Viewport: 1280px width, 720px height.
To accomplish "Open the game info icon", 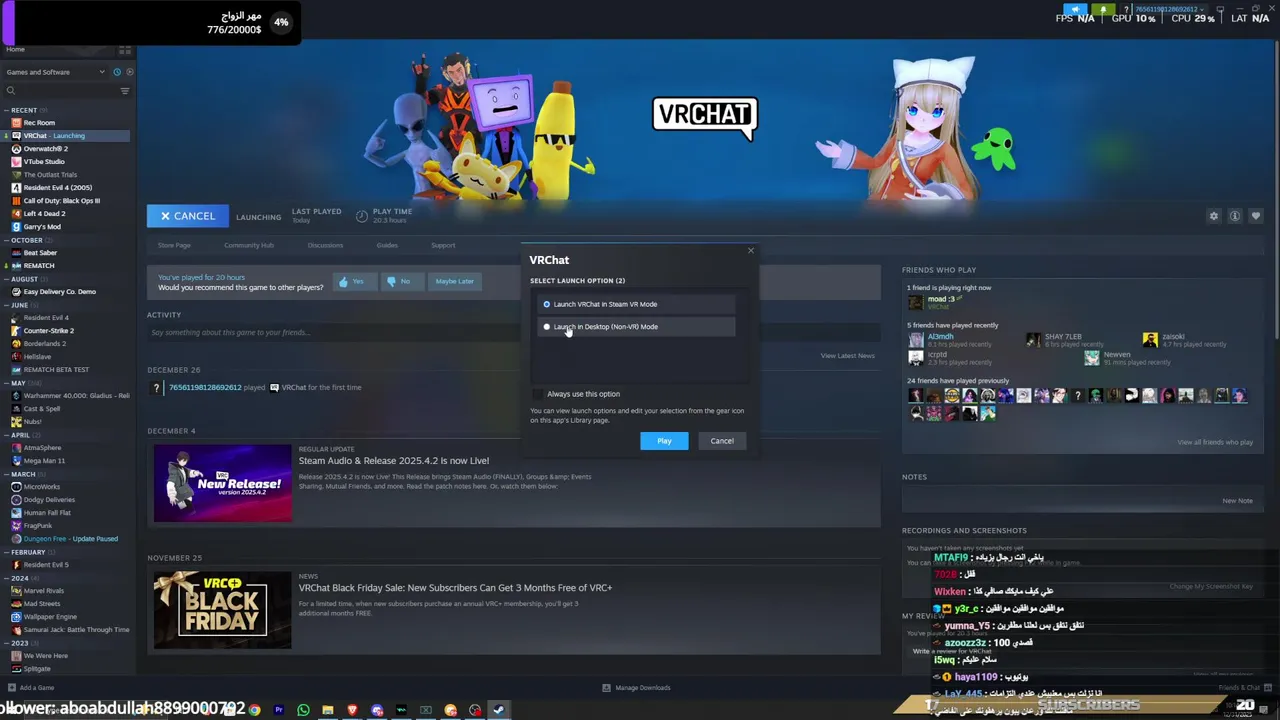I will [1235, 216].
